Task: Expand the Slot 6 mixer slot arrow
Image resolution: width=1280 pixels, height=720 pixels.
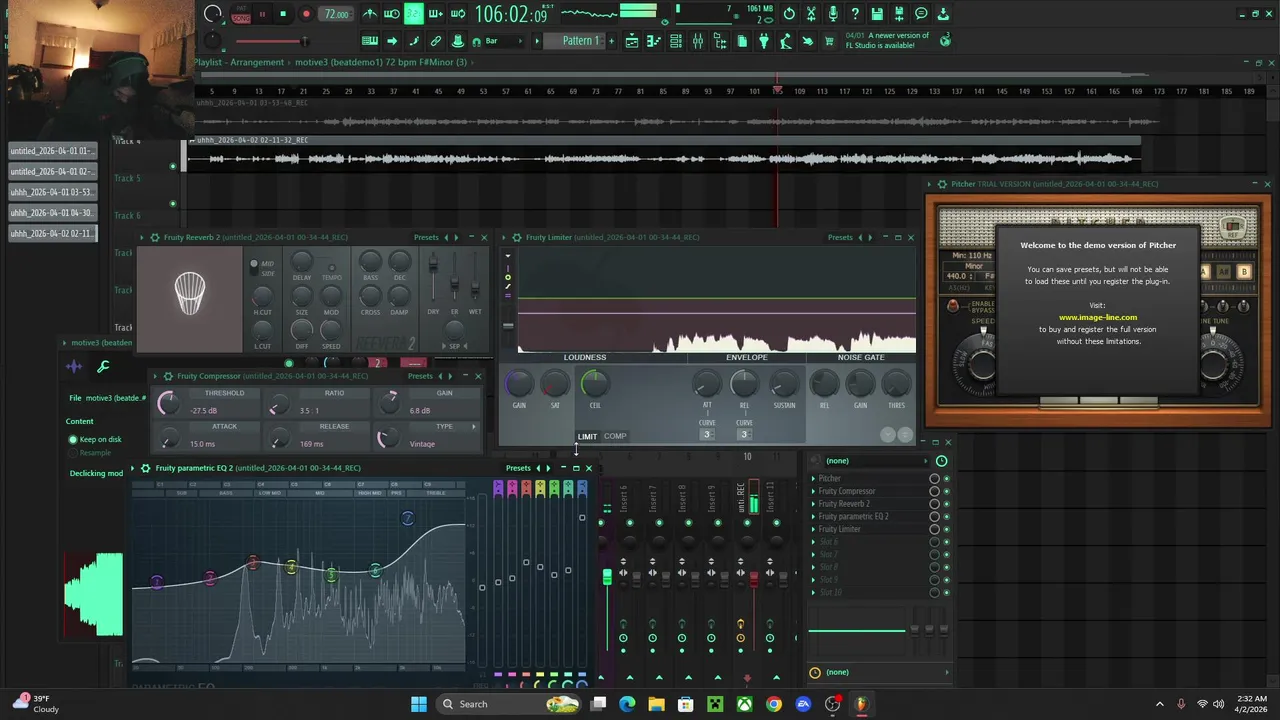Action: click(x=813, y=542)
